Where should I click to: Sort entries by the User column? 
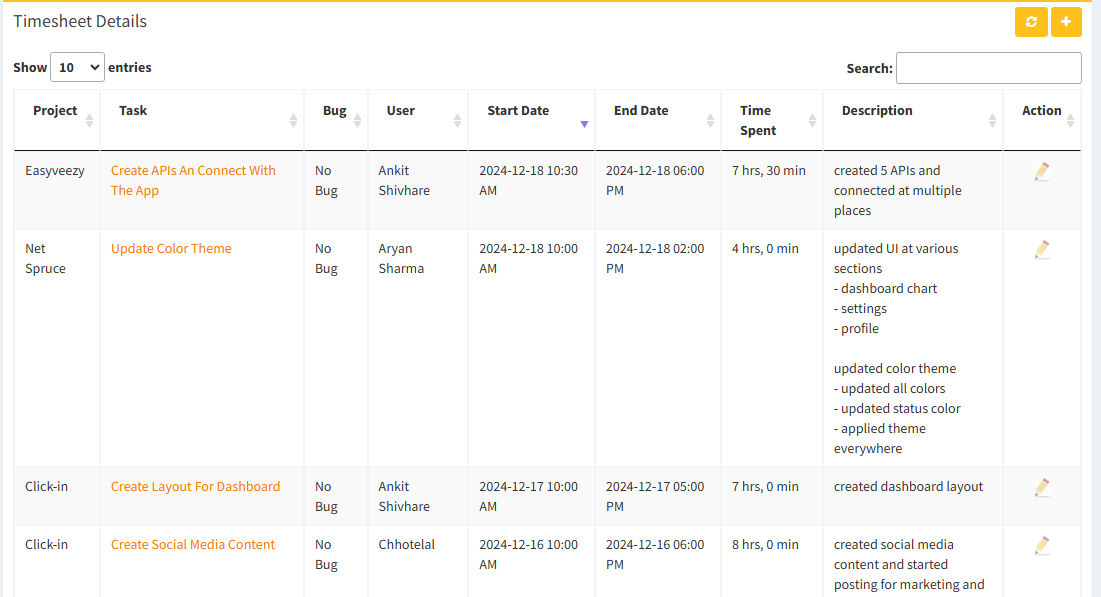click(401, 111)
